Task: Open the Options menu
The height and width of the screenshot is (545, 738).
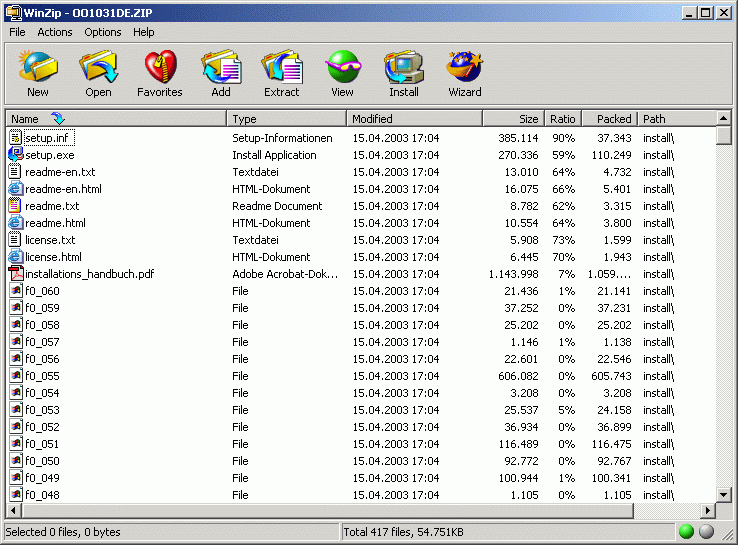Action: 103,32
